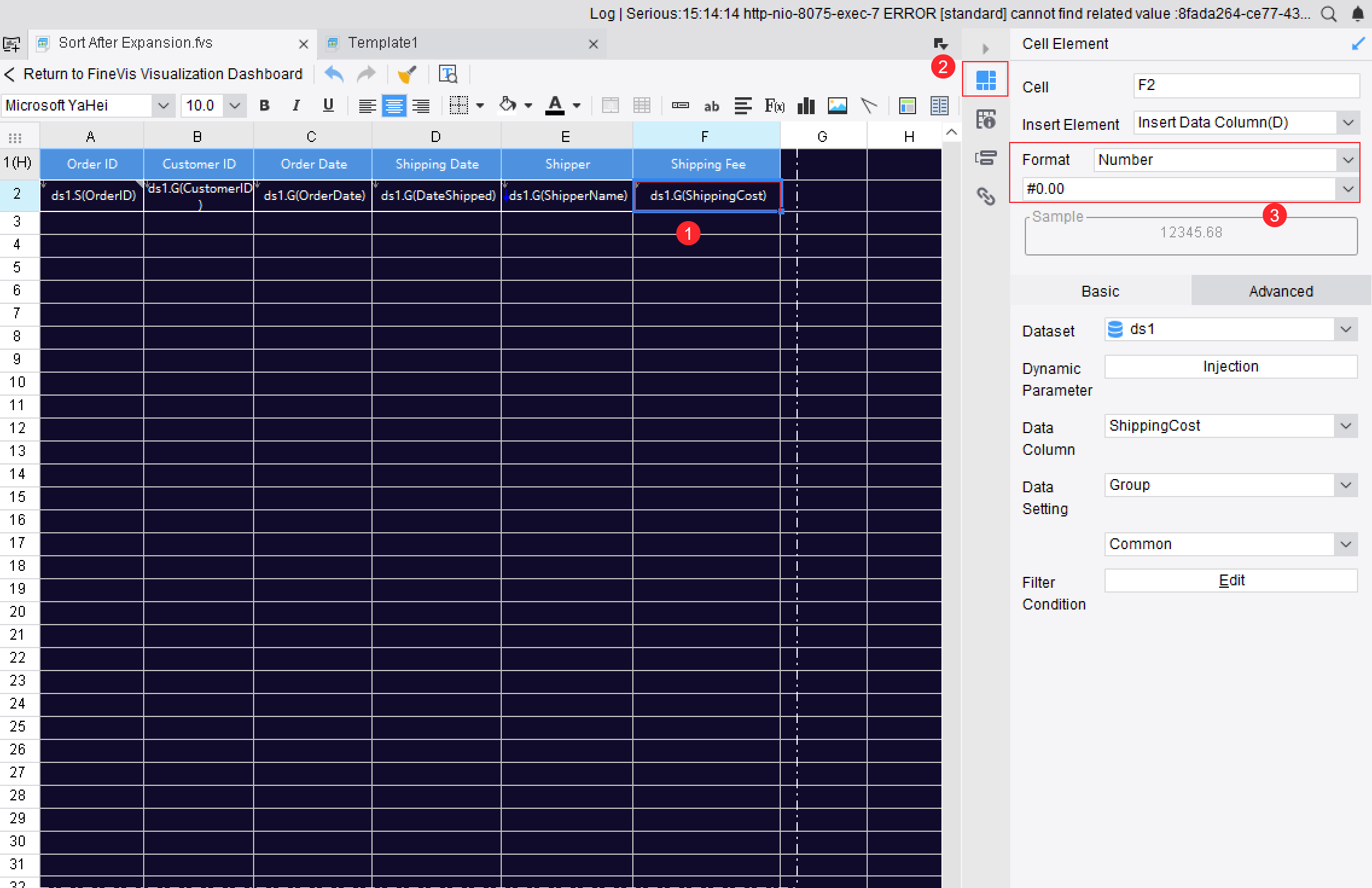Screen dimensions: 1372x888
Task: Open Cell Attribute panel icon in sidebar
Action: click(x=986, y=120)
